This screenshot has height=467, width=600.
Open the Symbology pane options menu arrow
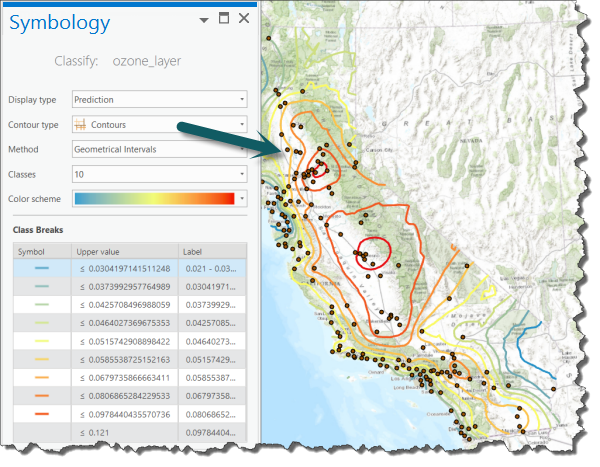205,19
